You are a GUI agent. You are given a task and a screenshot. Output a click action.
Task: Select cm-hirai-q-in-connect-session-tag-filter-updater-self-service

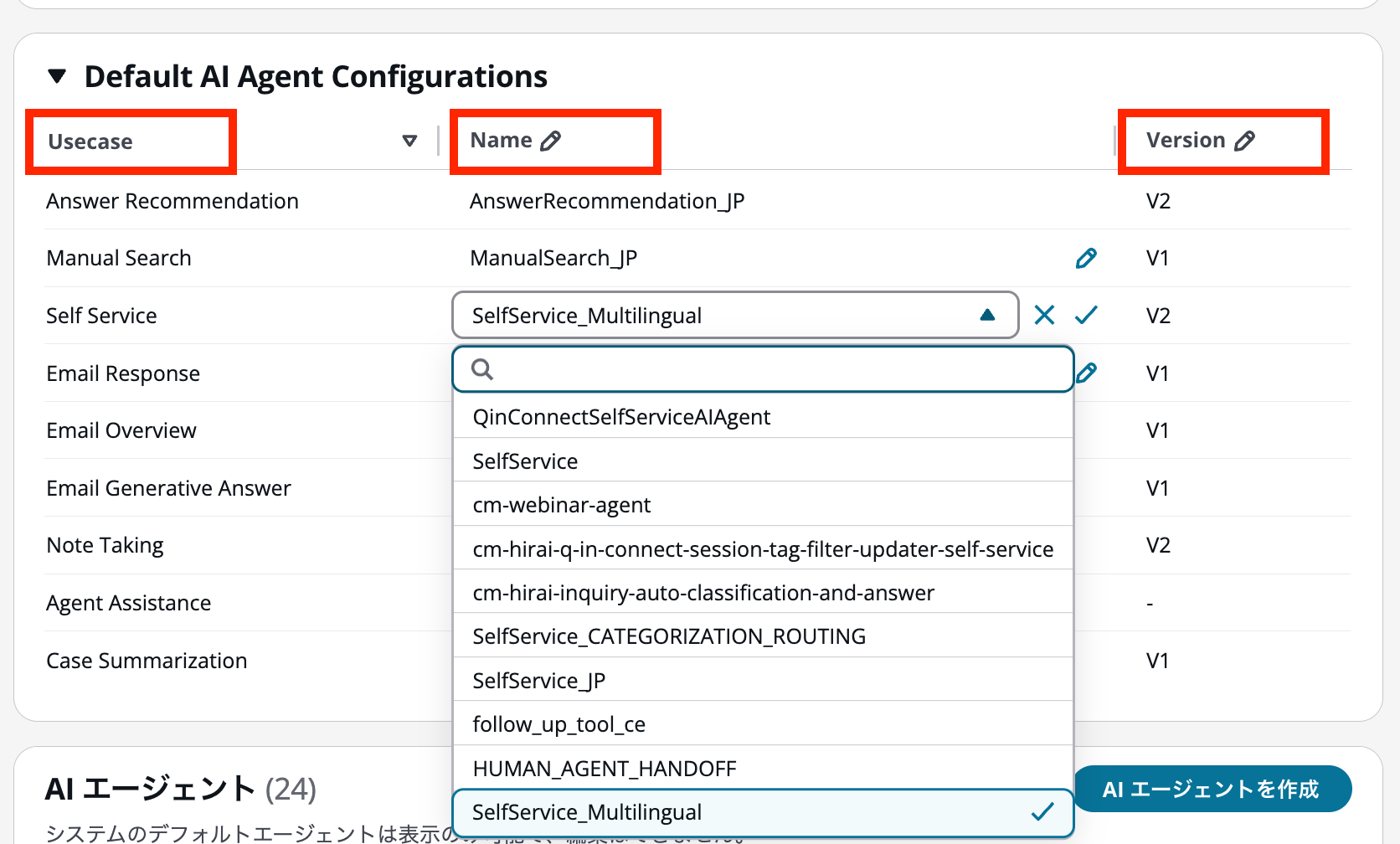click(762, 549)
